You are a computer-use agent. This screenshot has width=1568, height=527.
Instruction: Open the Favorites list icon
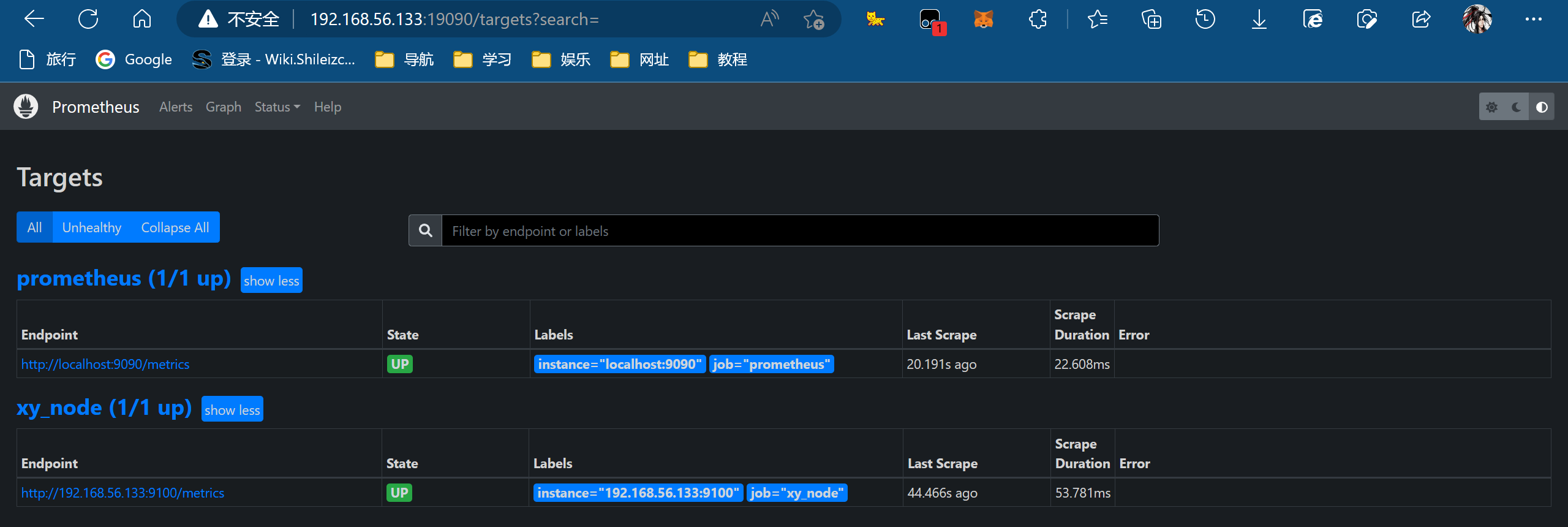point(1097,20)
